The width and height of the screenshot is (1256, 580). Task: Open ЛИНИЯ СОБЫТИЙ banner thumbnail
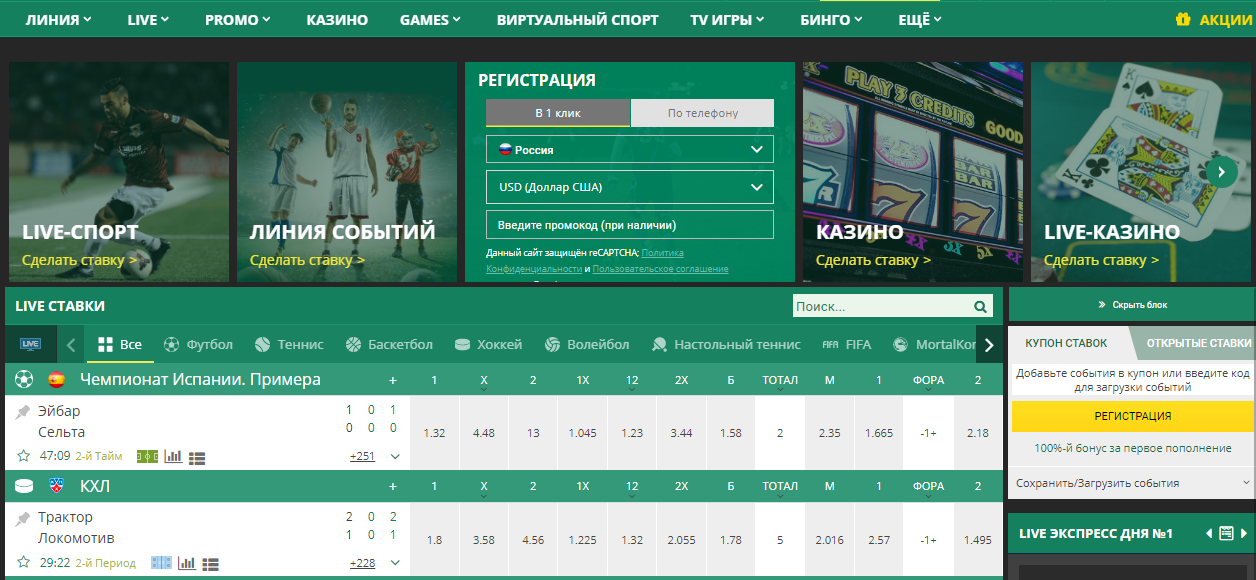pyautogui.click(x=347, y=172)
